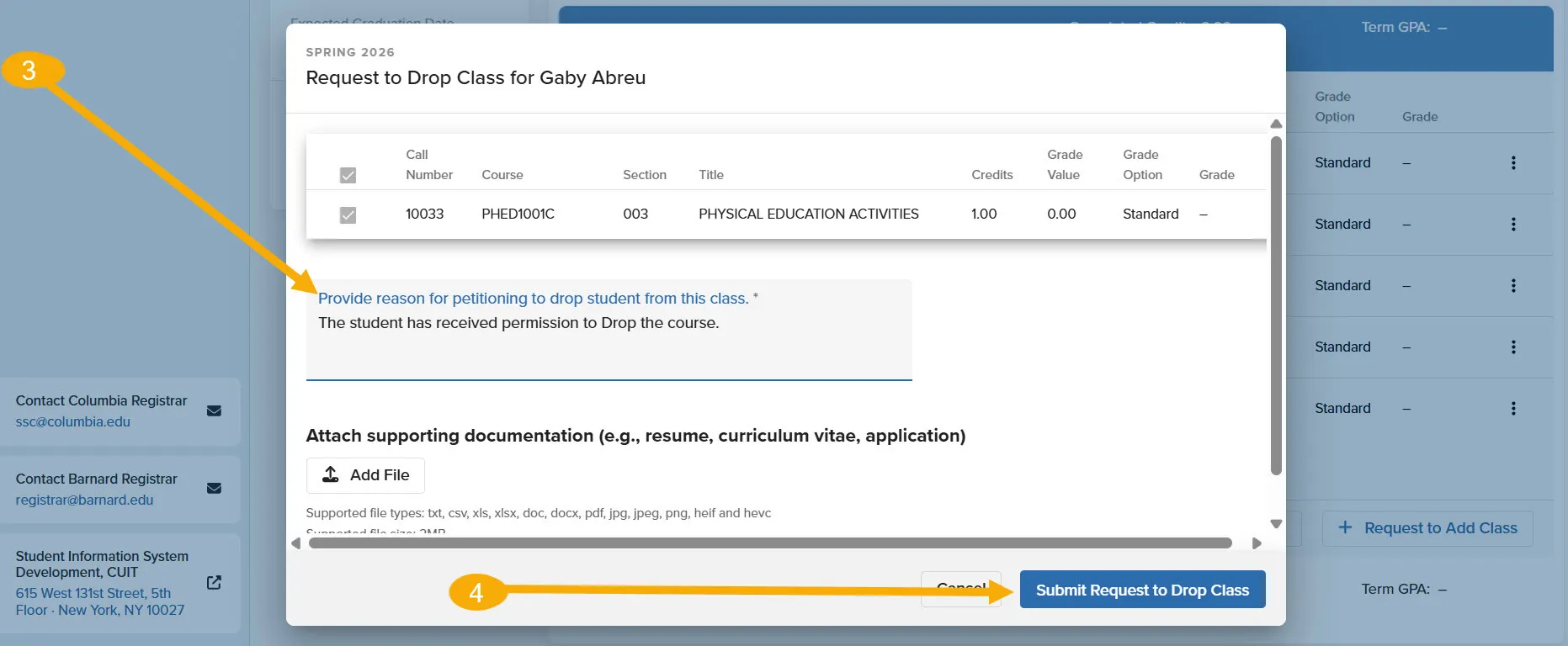Viewport: 1568px width, 646px height.
Task: Click credits value 1.00
Action: (984, 214)
